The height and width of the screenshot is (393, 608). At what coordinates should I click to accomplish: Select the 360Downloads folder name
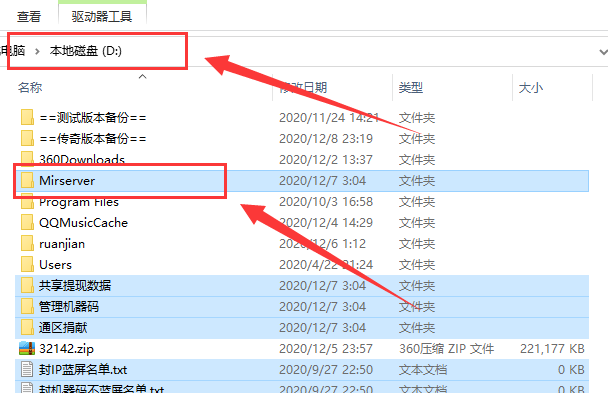[x=82, y=159]
